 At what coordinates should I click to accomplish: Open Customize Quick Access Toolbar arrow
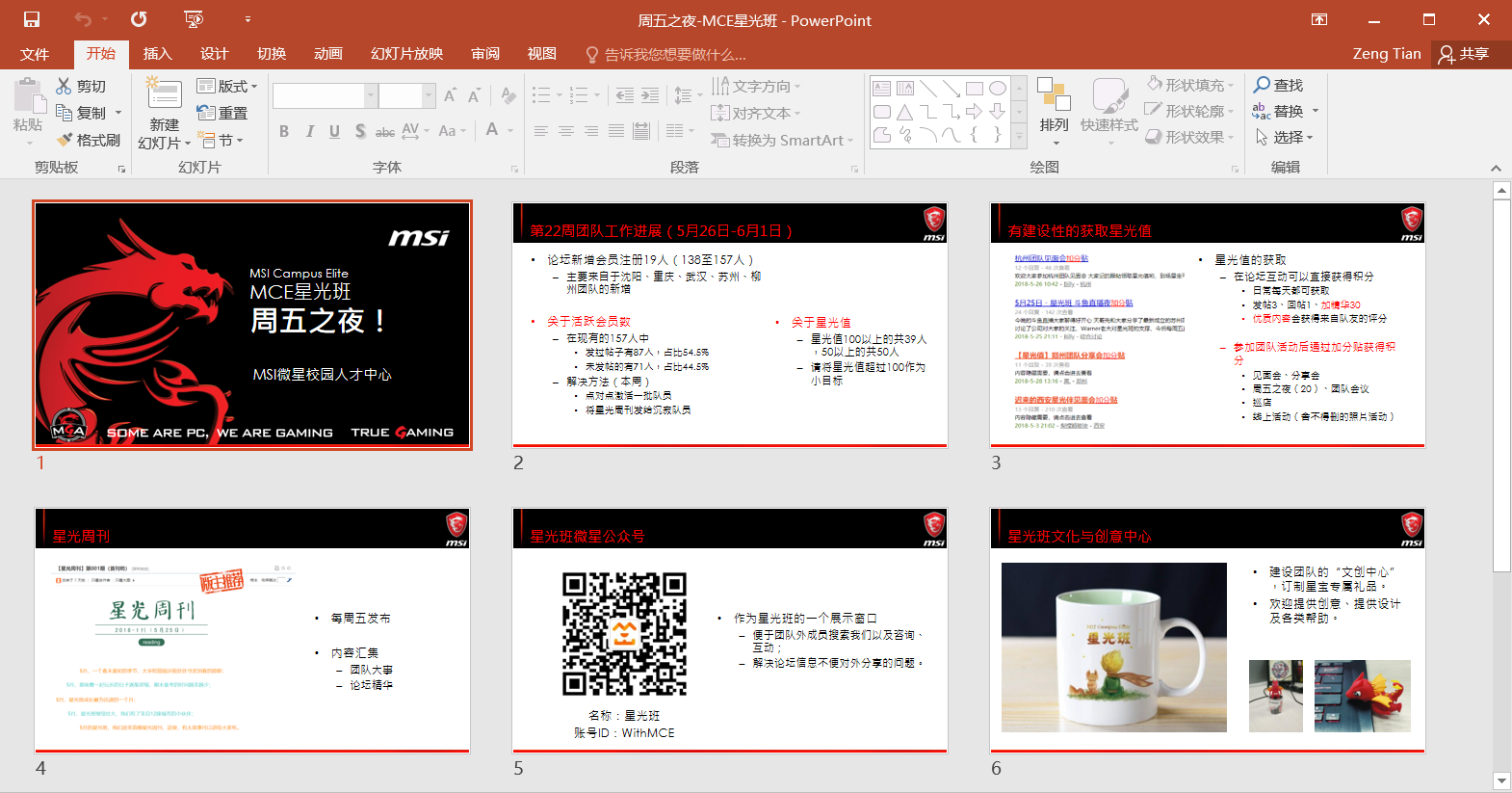click(248, 19)
